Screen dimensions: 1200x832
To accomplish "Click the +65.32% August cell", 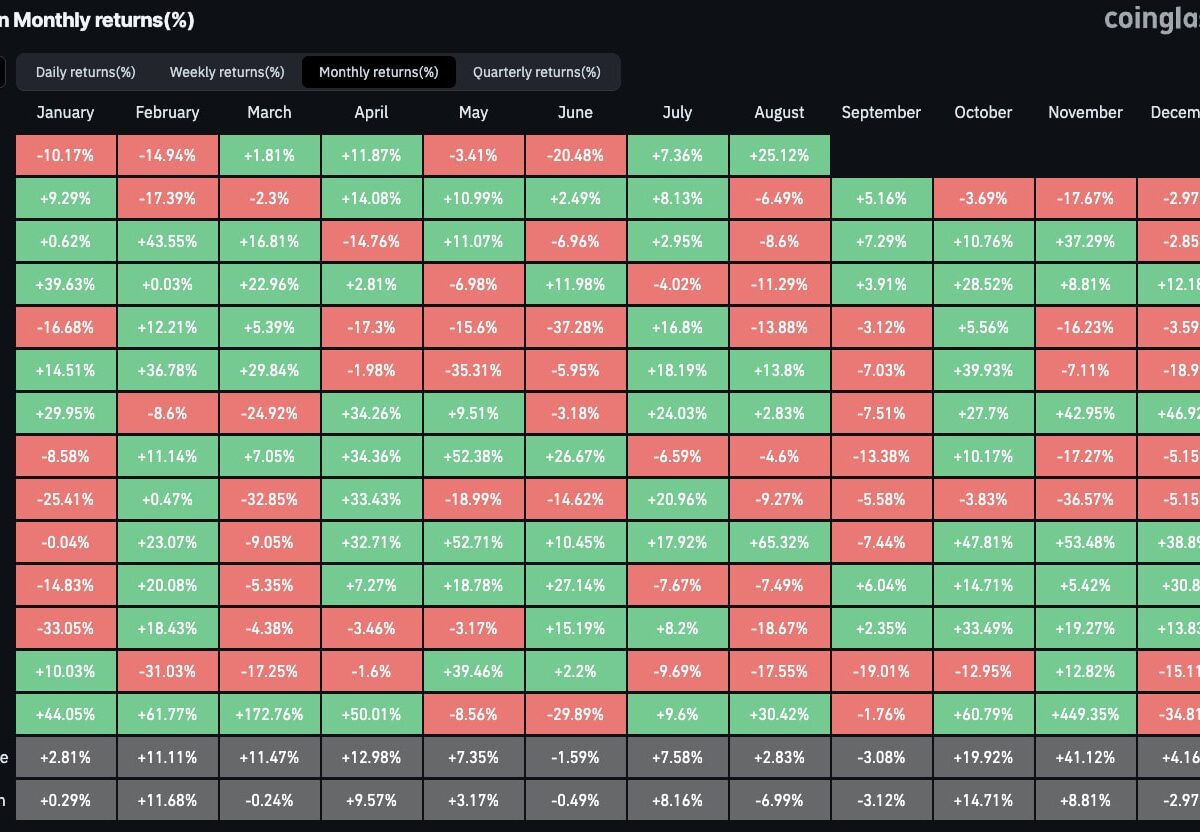I will click(779, 542).
